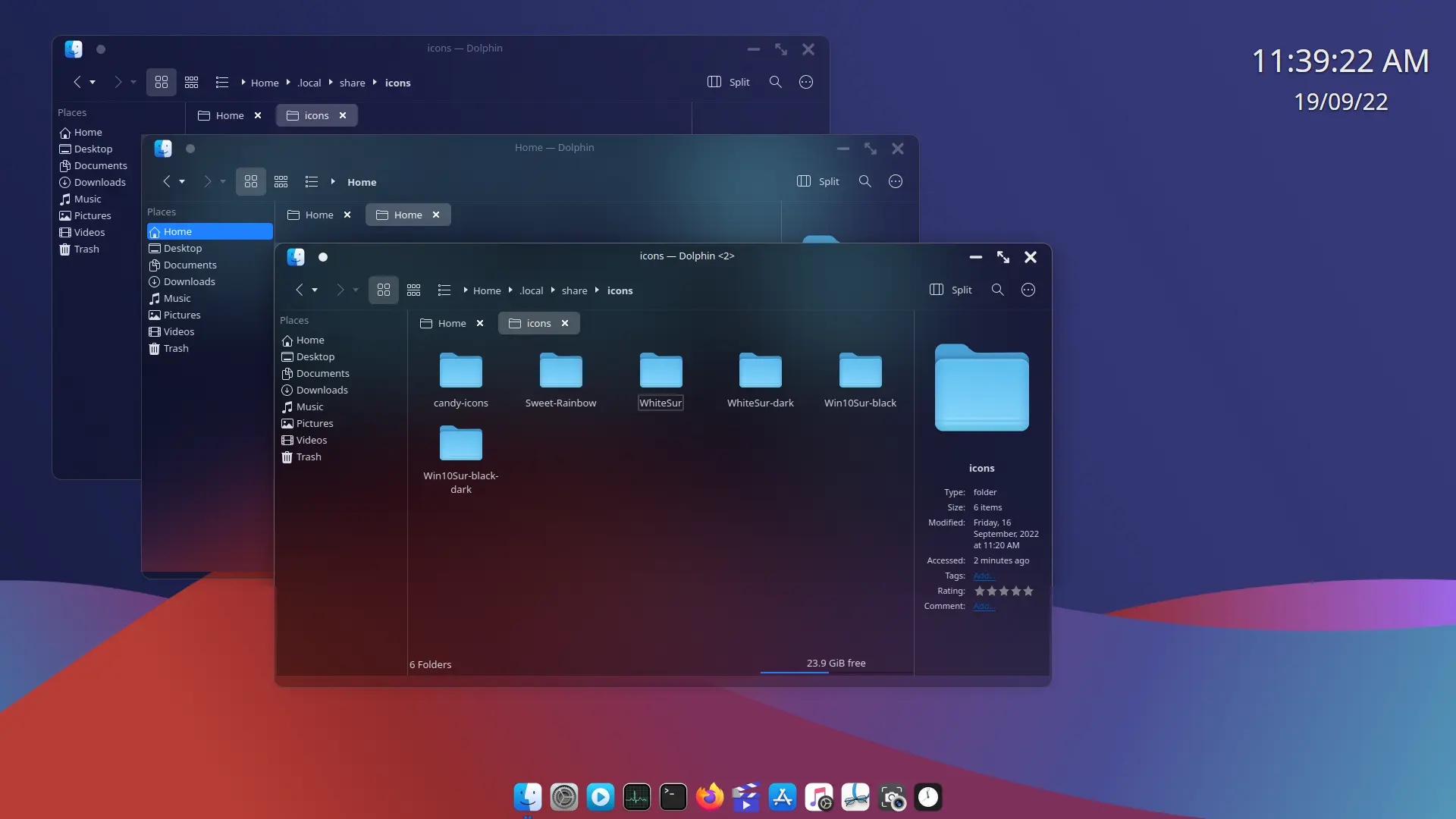Screen dimensions: 1456x819
Task: Click the additional options icon
Action: 1027,290
